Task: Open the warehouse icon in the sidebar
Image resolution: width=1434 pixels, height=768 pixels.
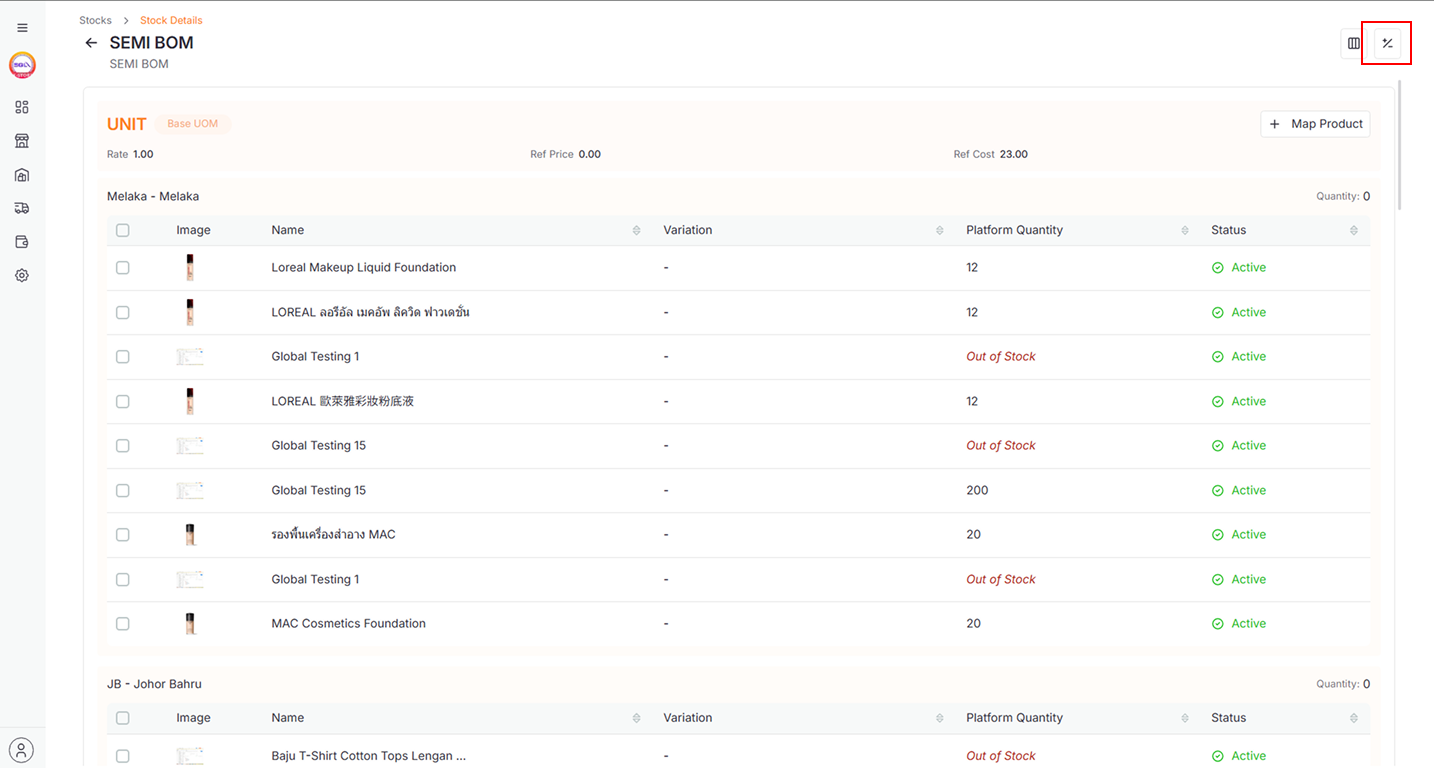Action: point(22,175)
